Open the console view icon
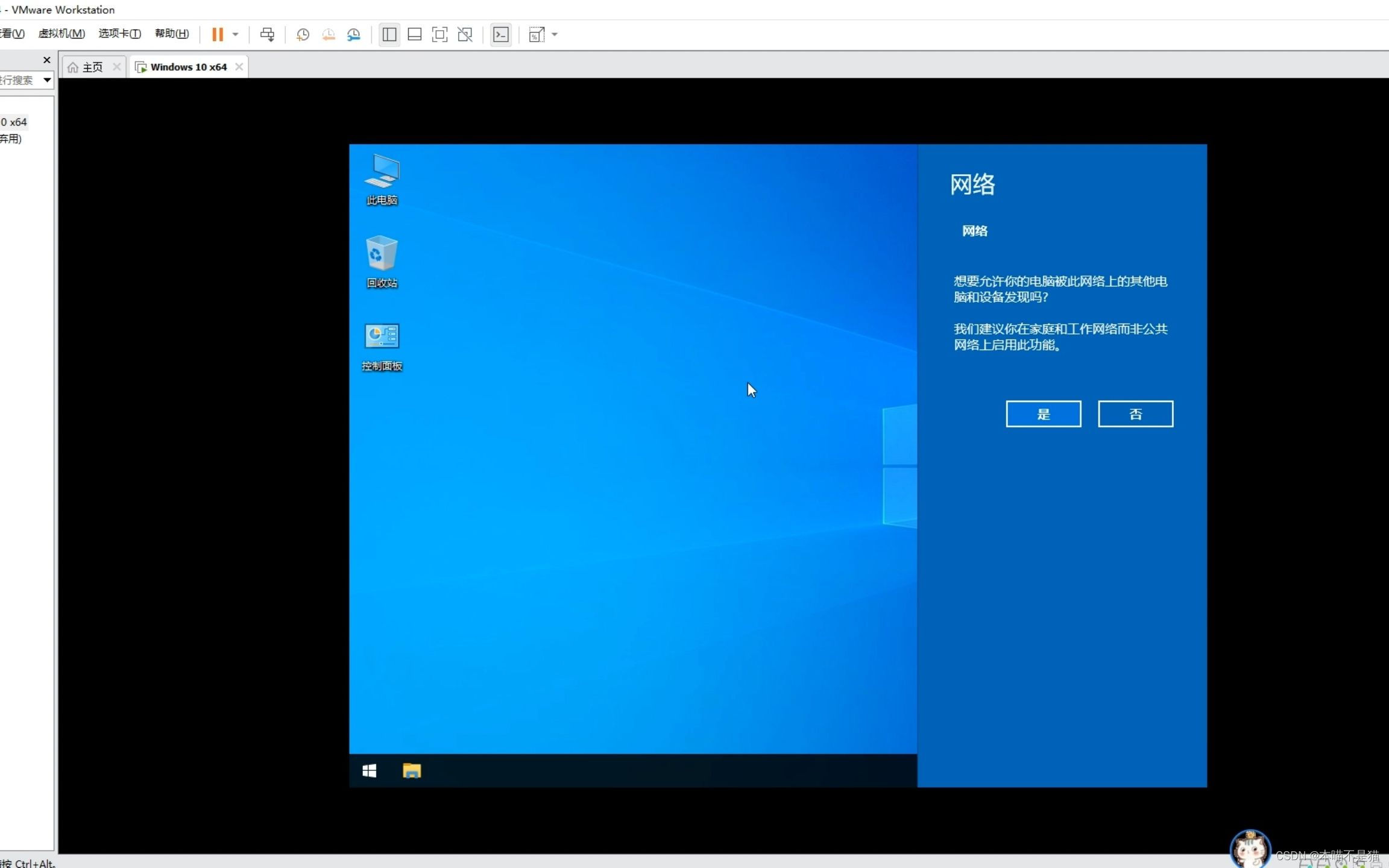The image size is (1389, 868). pos(501,34)
